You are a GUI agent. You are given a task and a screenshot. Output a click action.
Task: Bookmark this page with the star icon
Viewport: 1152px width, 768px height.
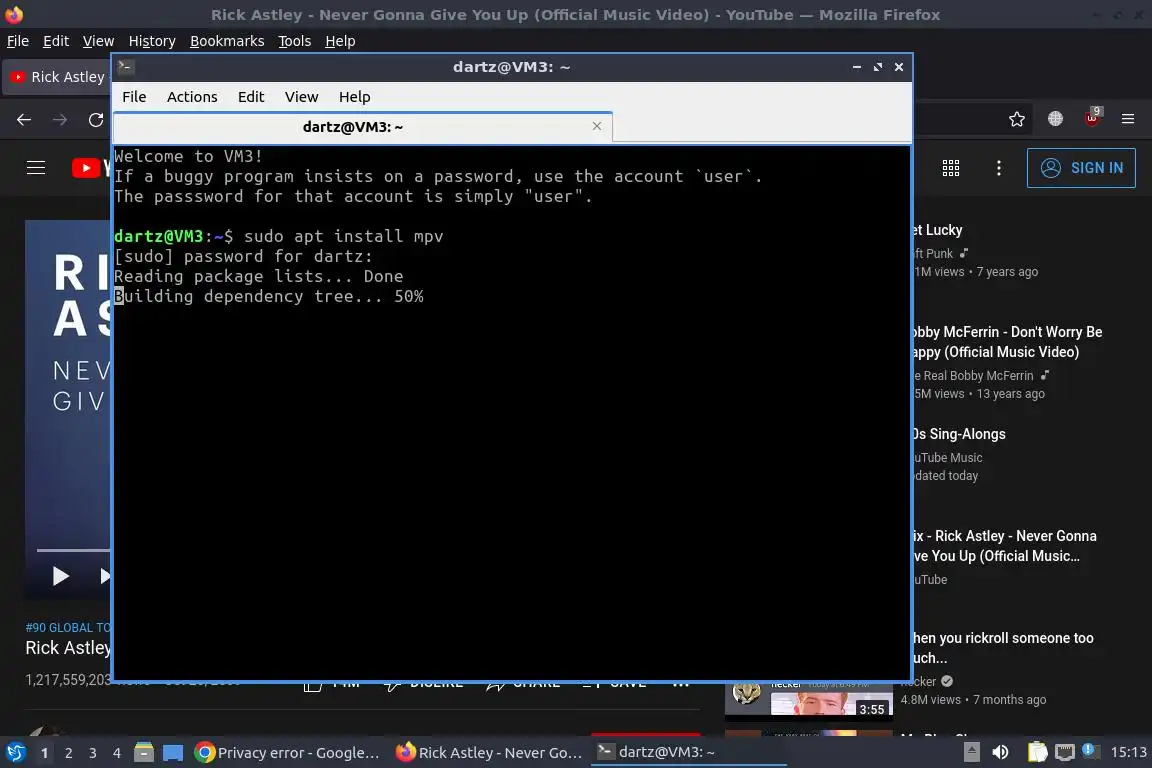coord(1017,119)
